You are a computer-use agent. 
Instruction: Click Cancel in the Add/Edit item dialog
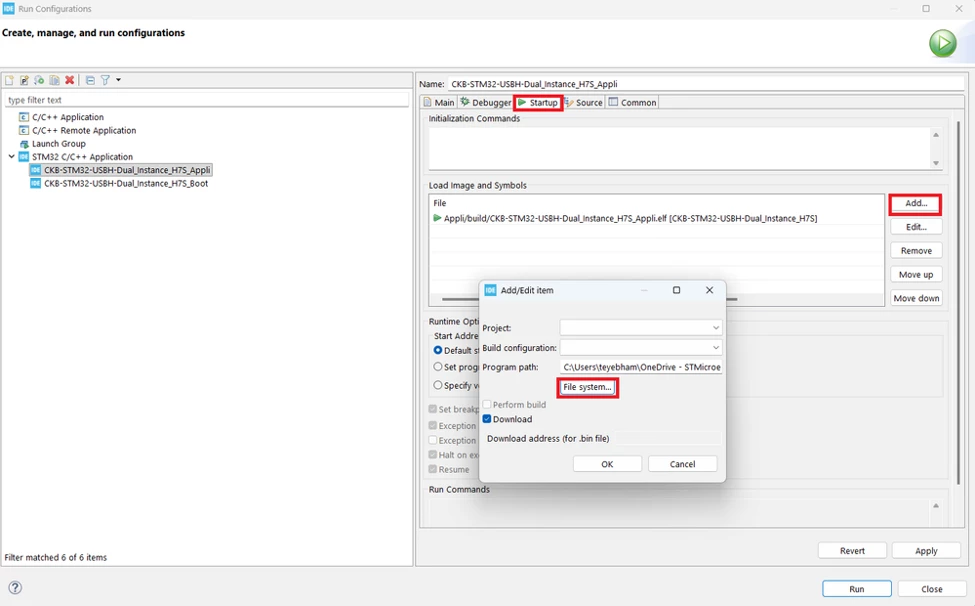point(682,464)
